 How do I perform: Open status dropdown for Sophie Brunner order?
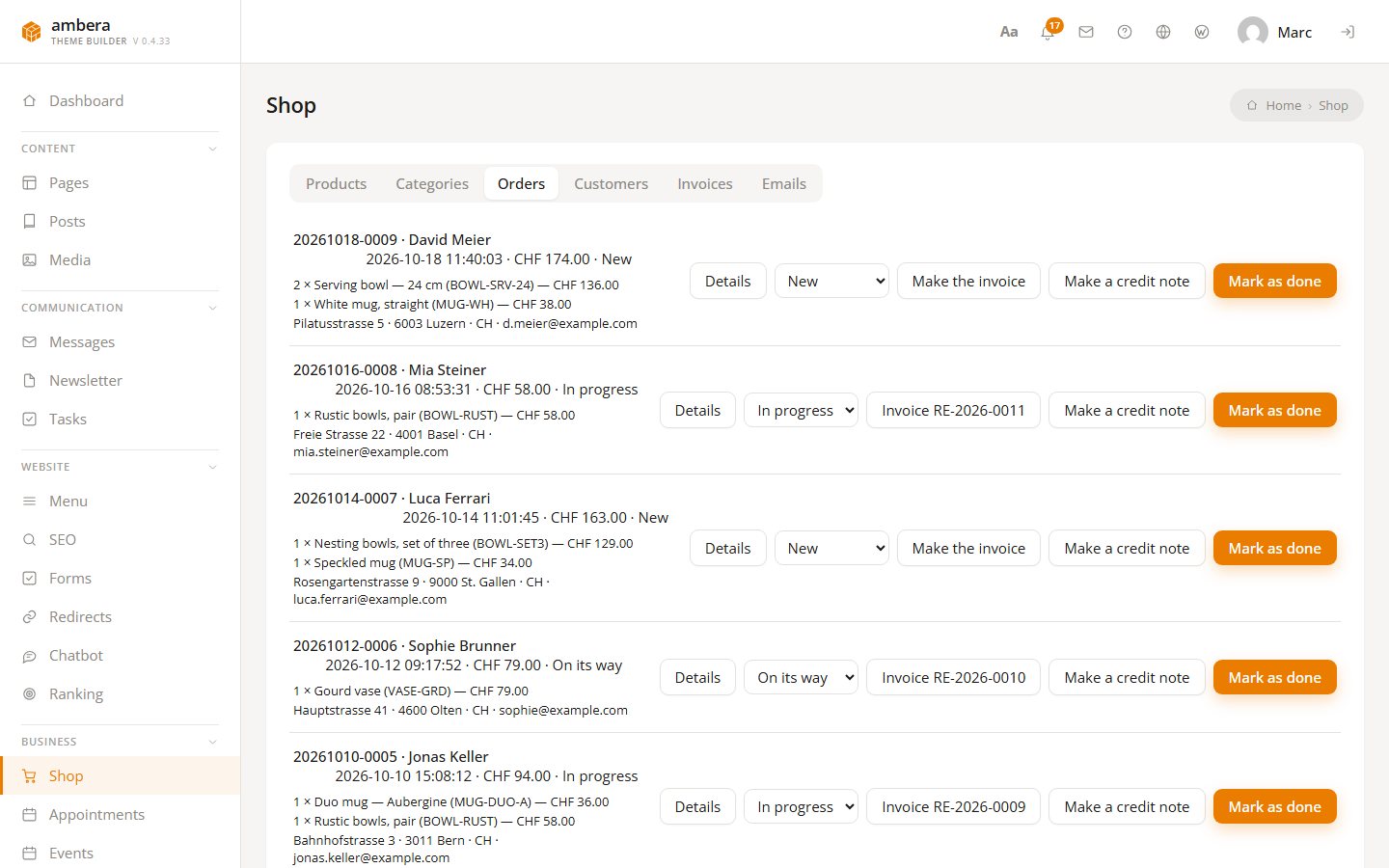pyautogui.click(x=801, y=677)
